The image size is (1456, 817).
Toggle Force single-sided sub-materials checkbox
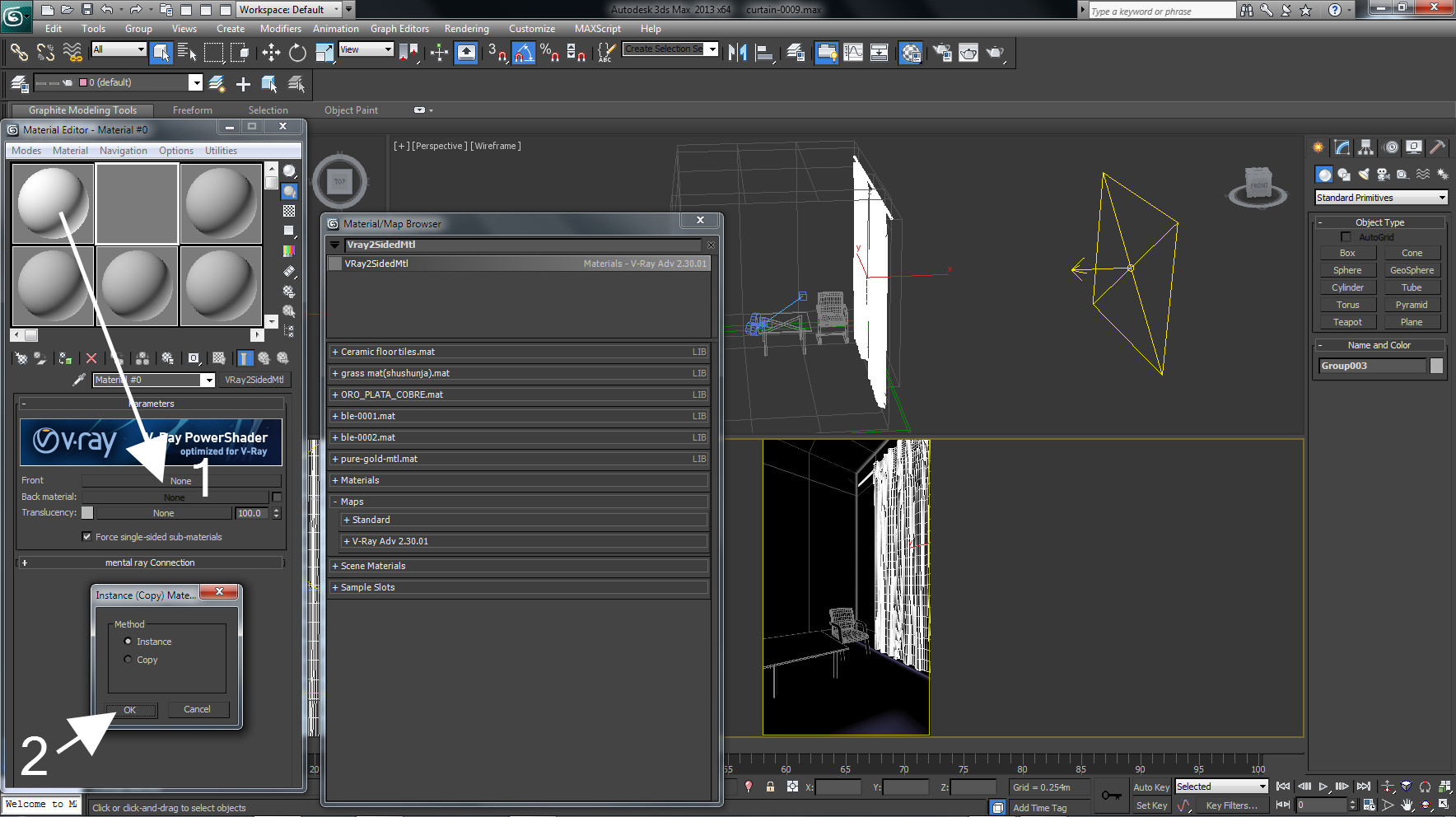click(x=86, y=537)
